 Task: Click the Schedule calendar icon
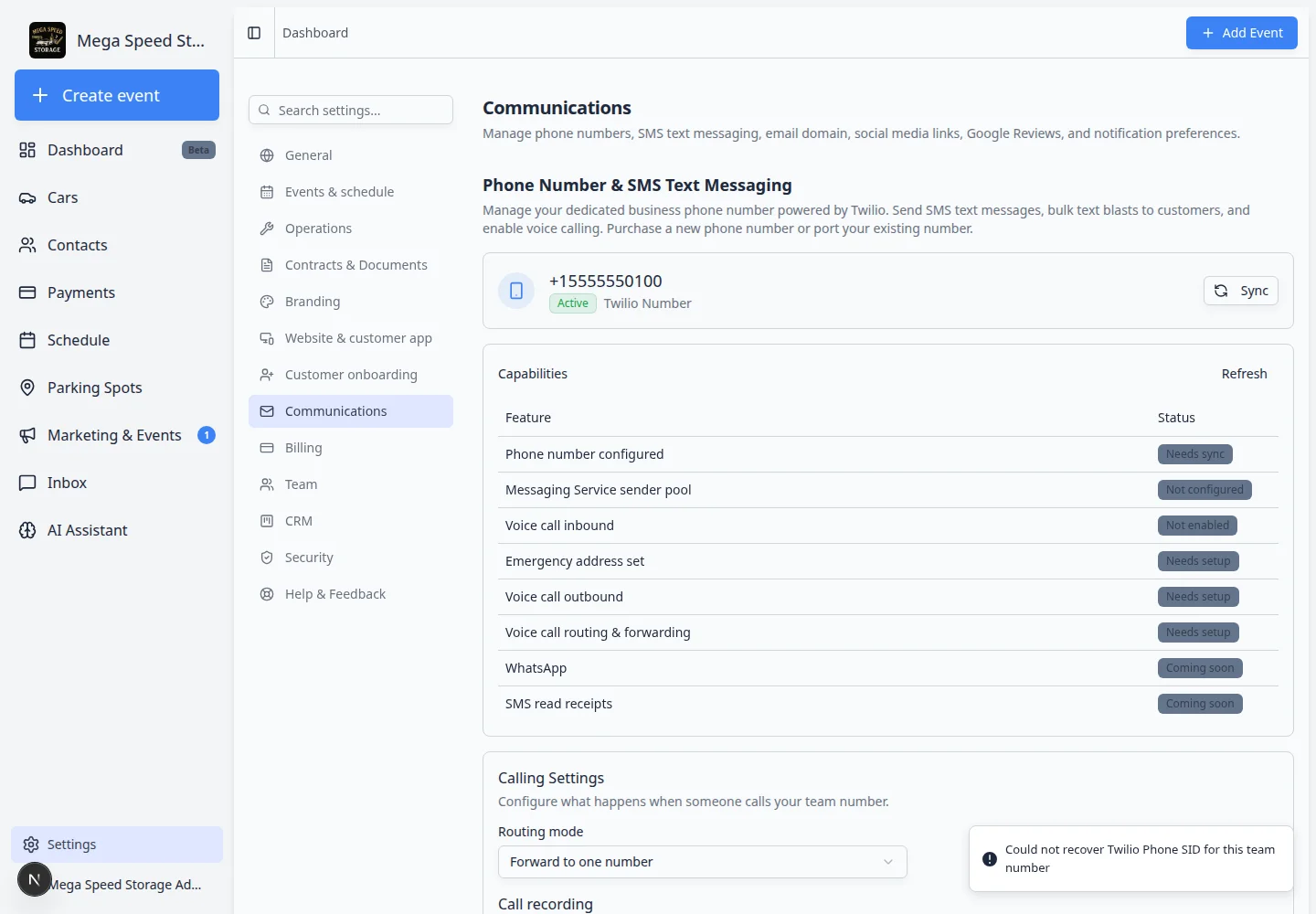(x=27, y=340)
